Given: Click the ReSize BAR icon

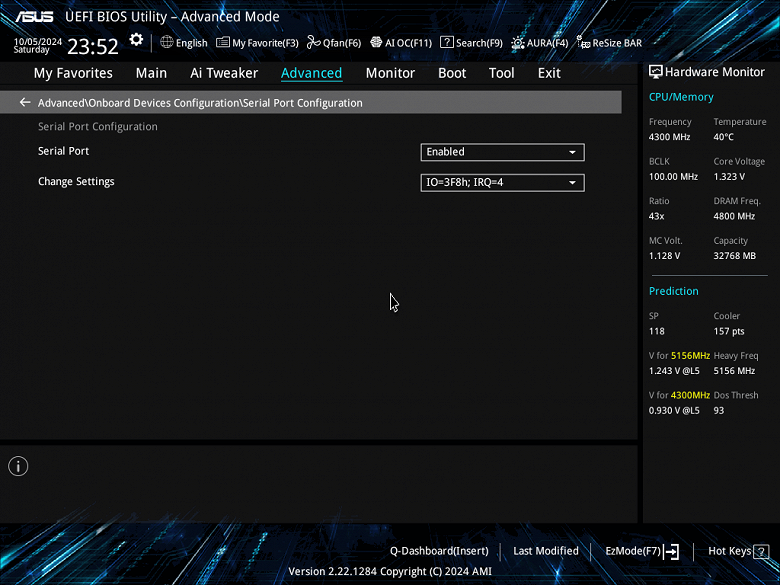Looking at the screenshot, I should 583,42.
